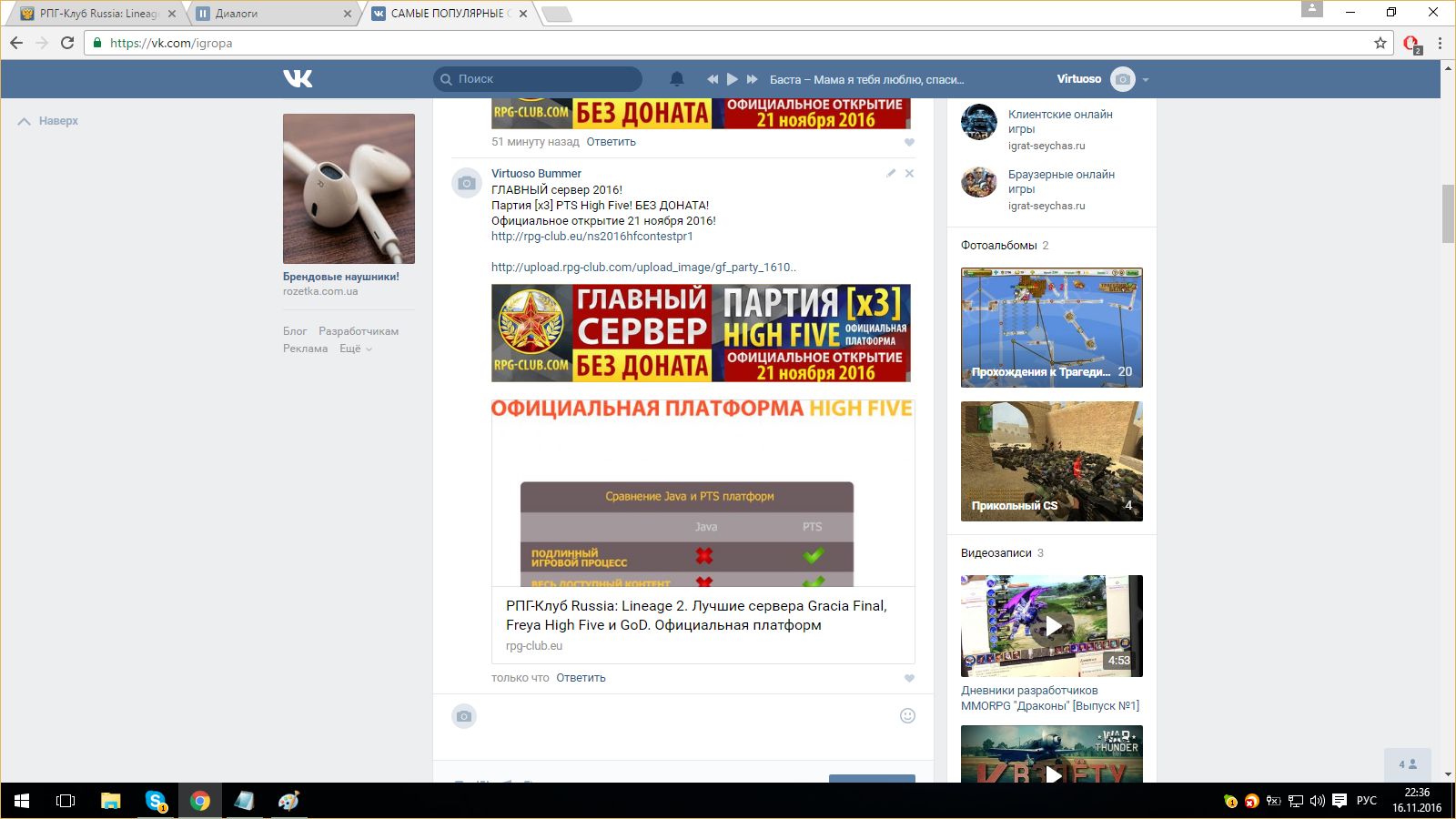This screenshot has height=819, width=1456.
Task: Click the Клиентские онлайн игры avatar
Action: point(979,122)
